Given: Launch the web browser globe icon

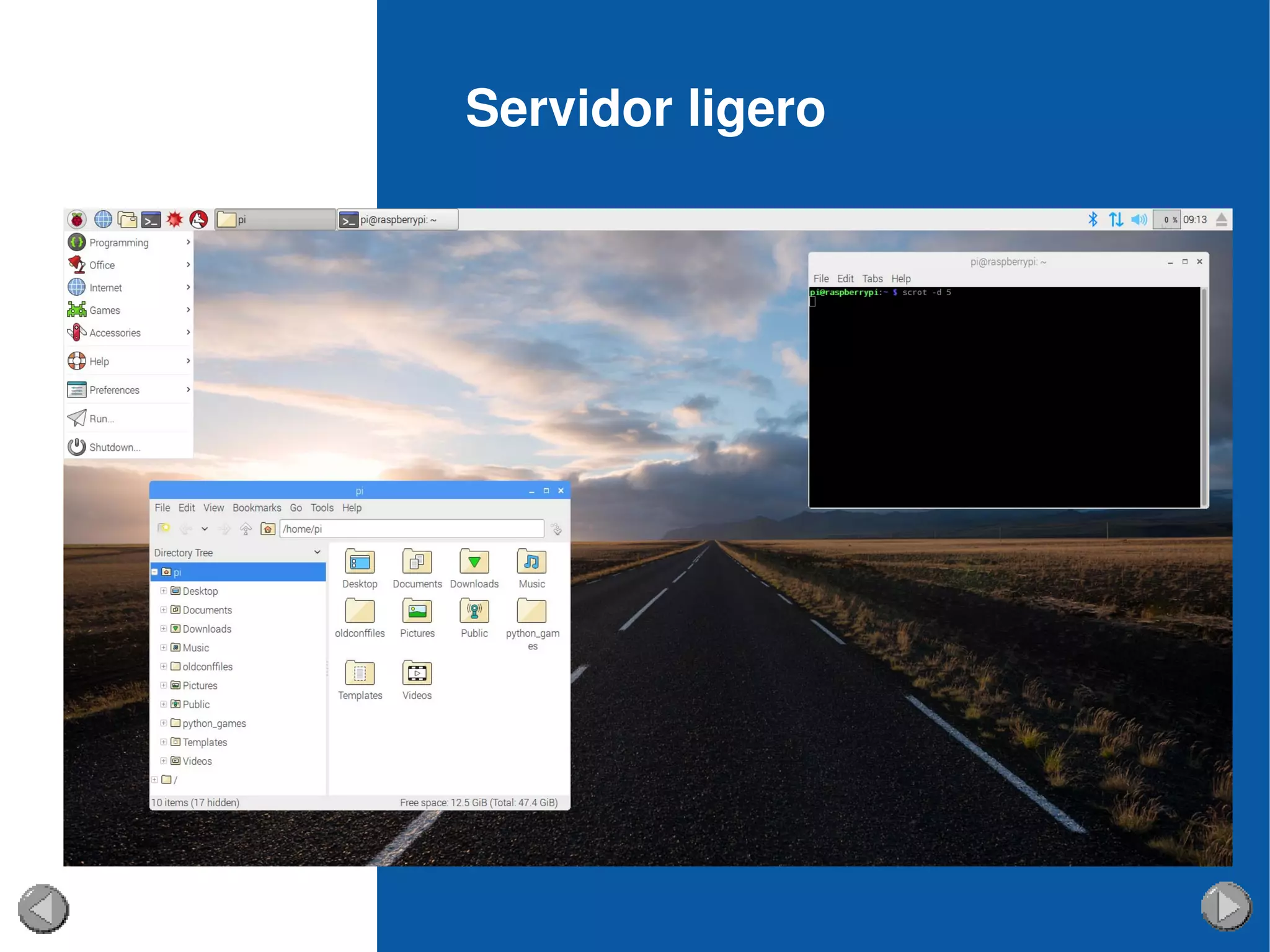Looking at the screenshot, I should [x=103, y=220].
